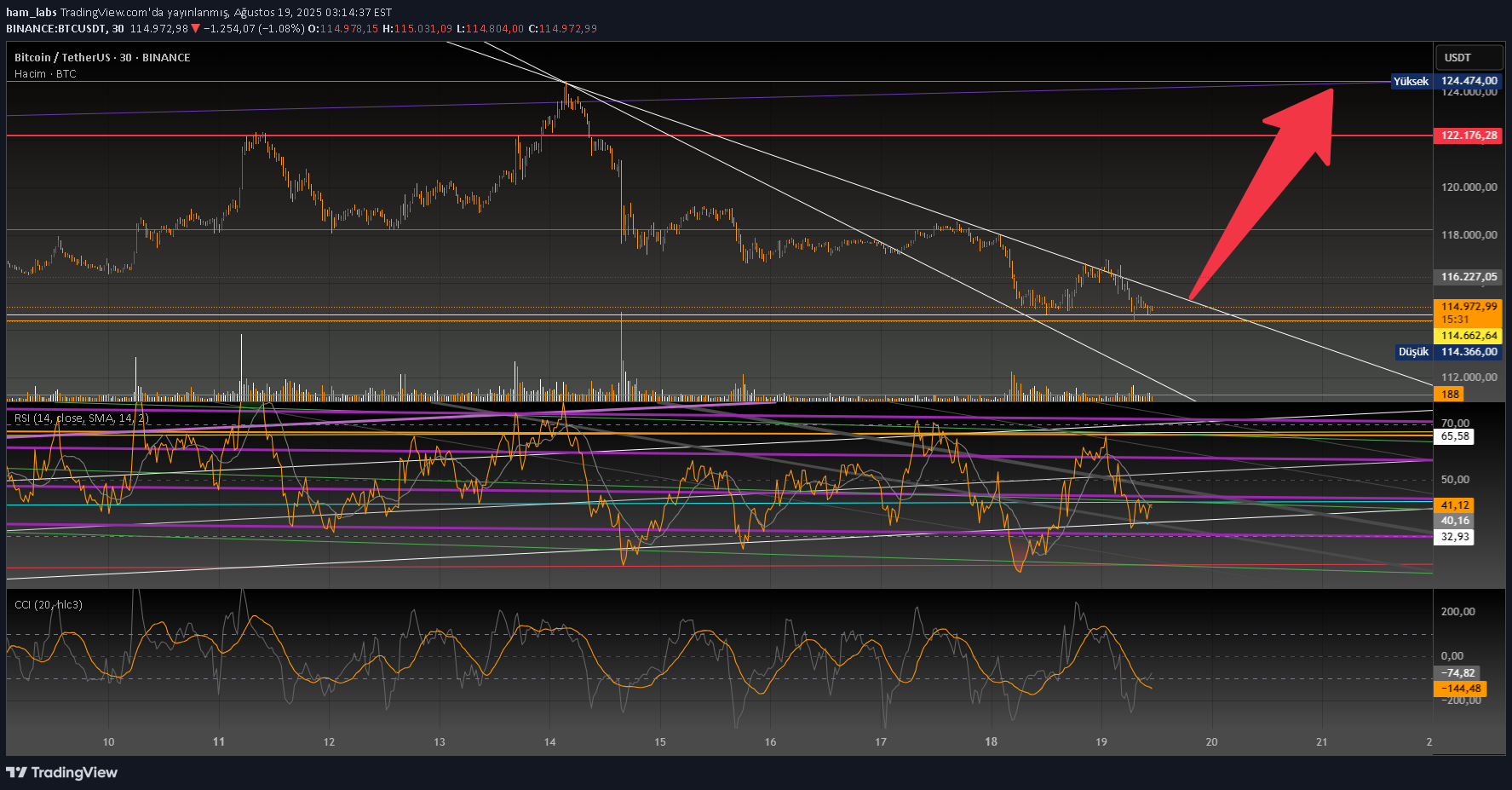The image size is (1512, 790).
Task: Click date 20 on the time axis
Action: pyautogui.click(x=1211, y=742)
